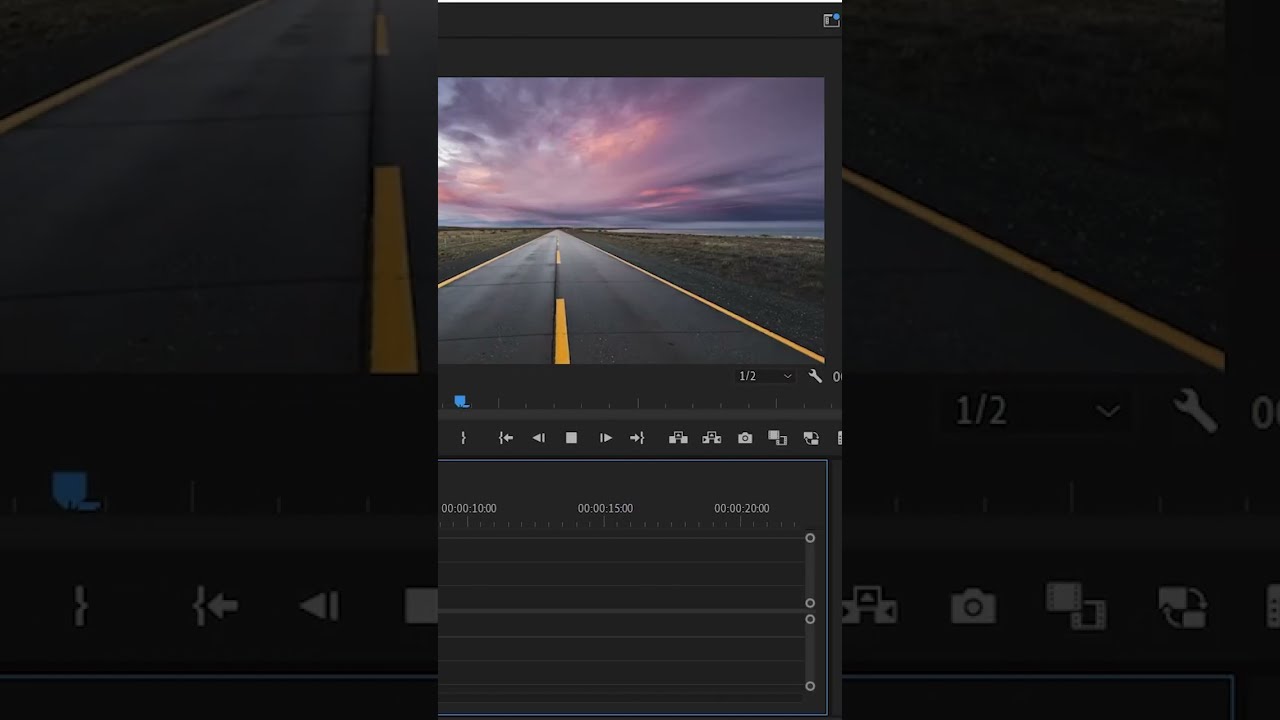The height and width of the screenshot is (720, 1280).
Task: Click bottom handle of audio tracks scrollbar
Action: click(810, 686)
